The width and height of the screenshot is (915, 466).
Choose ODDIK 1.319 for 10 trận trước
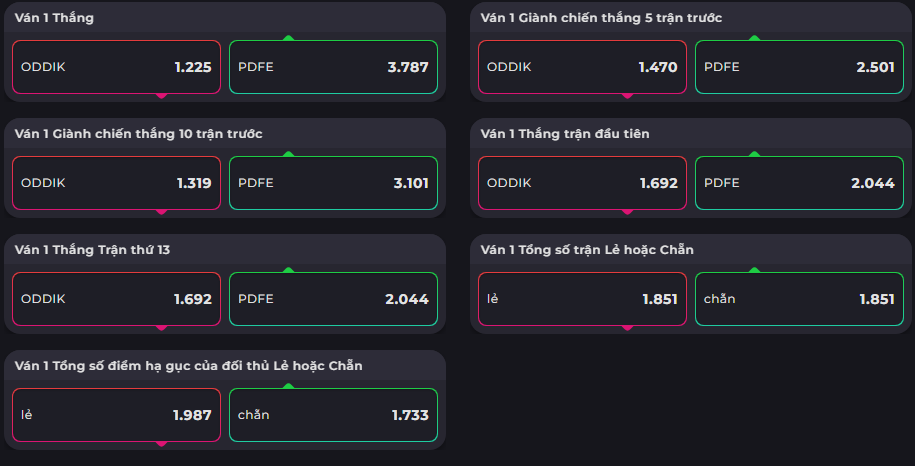(x=116, y=183)
